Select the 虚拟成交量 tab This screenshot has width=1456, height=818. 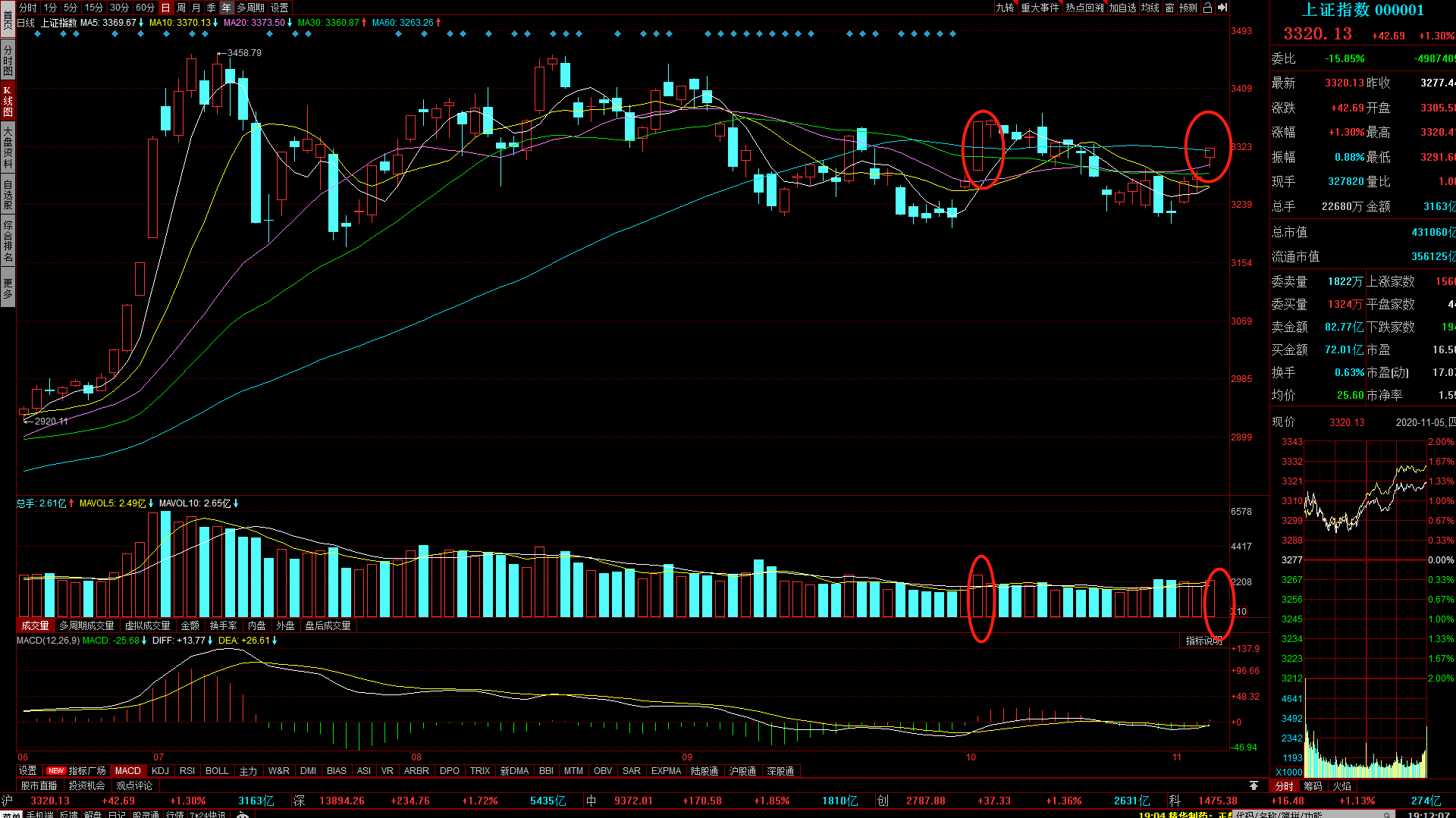[x=147, y=625]
